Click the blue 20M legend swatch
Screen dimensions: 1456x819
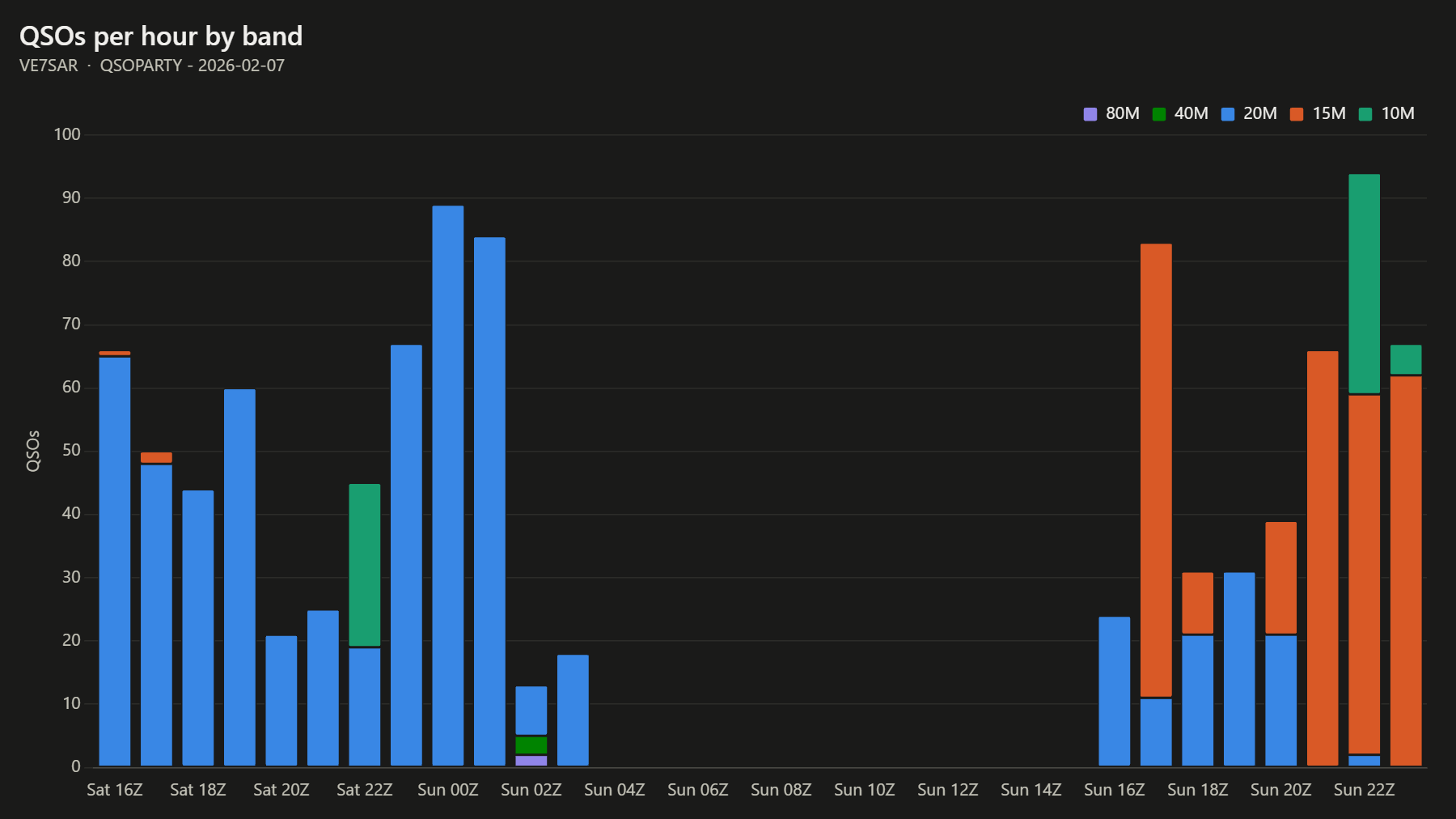pyautogui.click(x=1228, y=114)
